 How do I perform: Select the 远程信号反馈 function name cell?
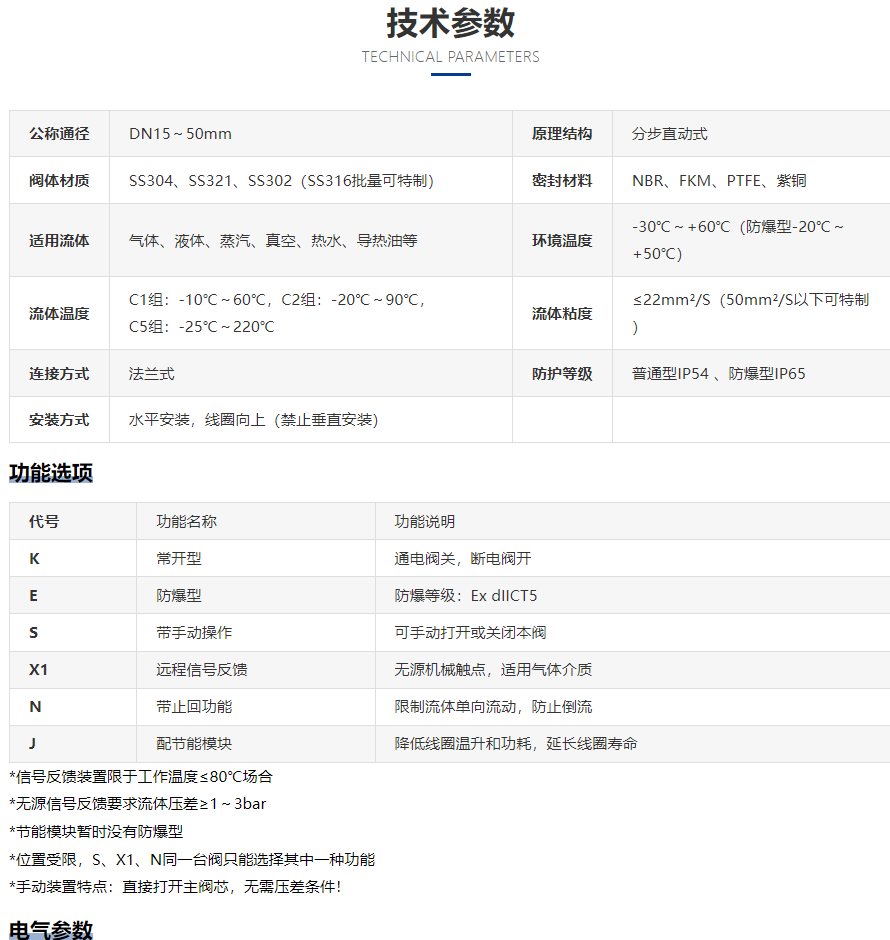pyautogui.click(x=202, y=670)
